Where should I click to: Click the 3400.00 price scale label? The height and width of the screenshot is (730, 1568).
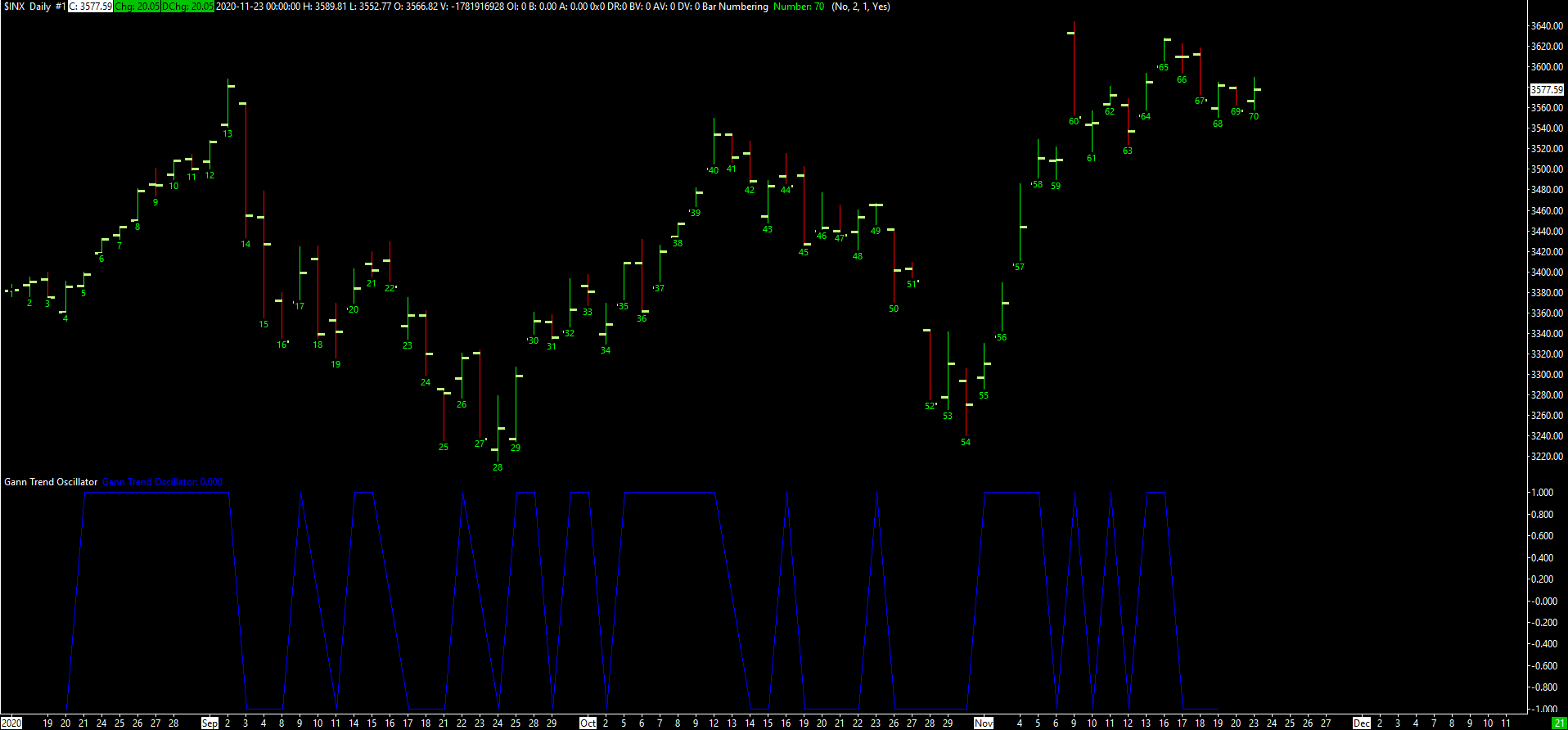pyautogui.click(x=1547, y=273)
